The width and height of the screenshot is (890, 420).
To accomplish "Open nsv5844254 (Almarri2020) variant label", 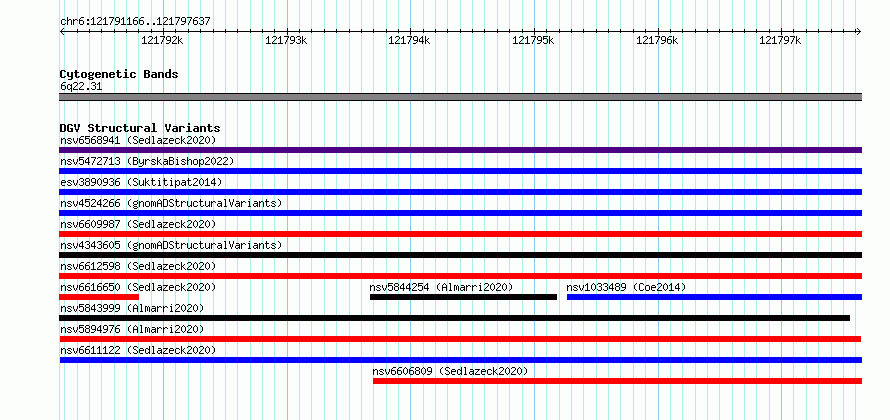I will pos(441,287).
